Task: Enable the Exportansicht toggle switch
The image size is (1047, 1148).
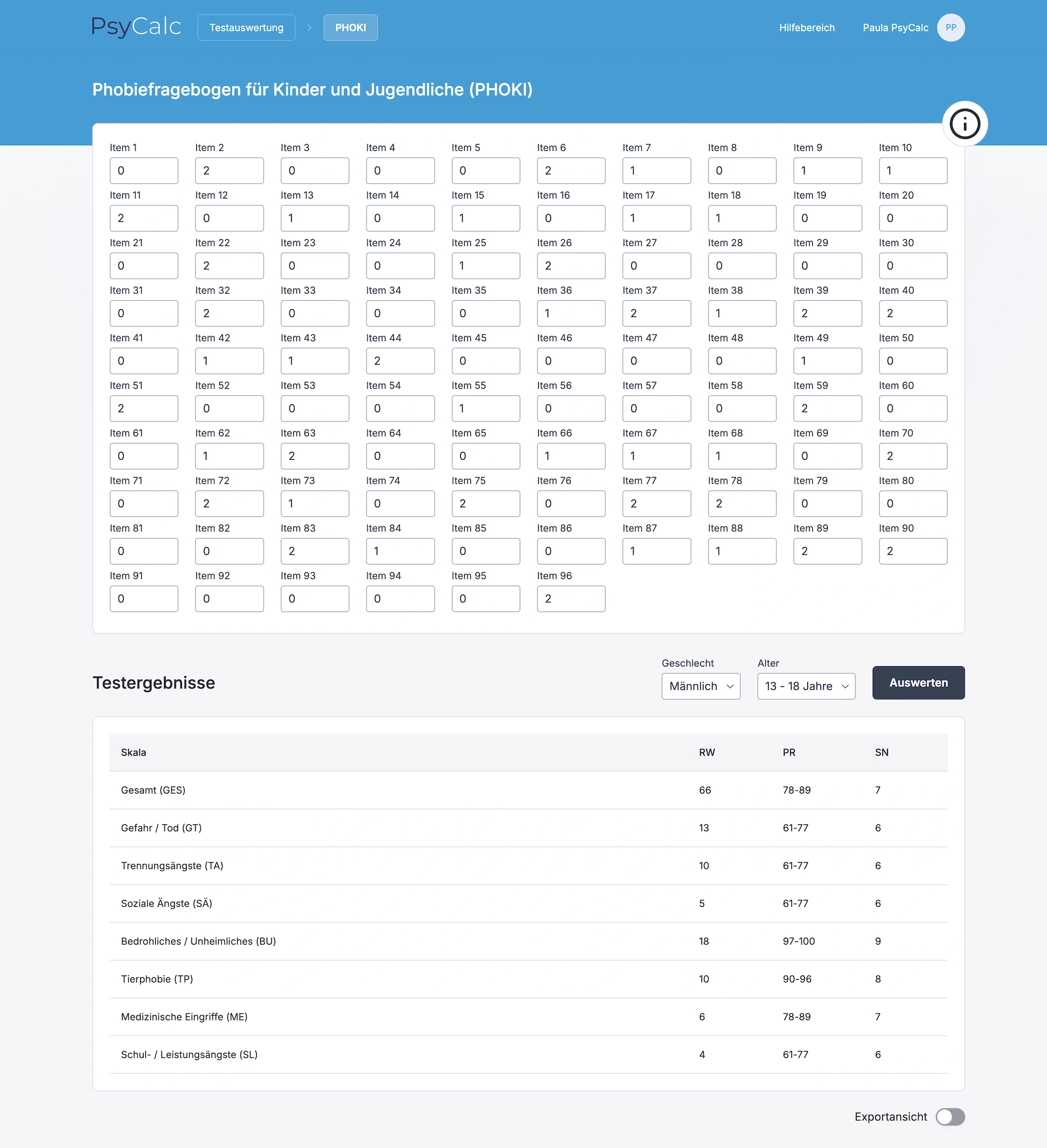Action: pos(950,1117)
